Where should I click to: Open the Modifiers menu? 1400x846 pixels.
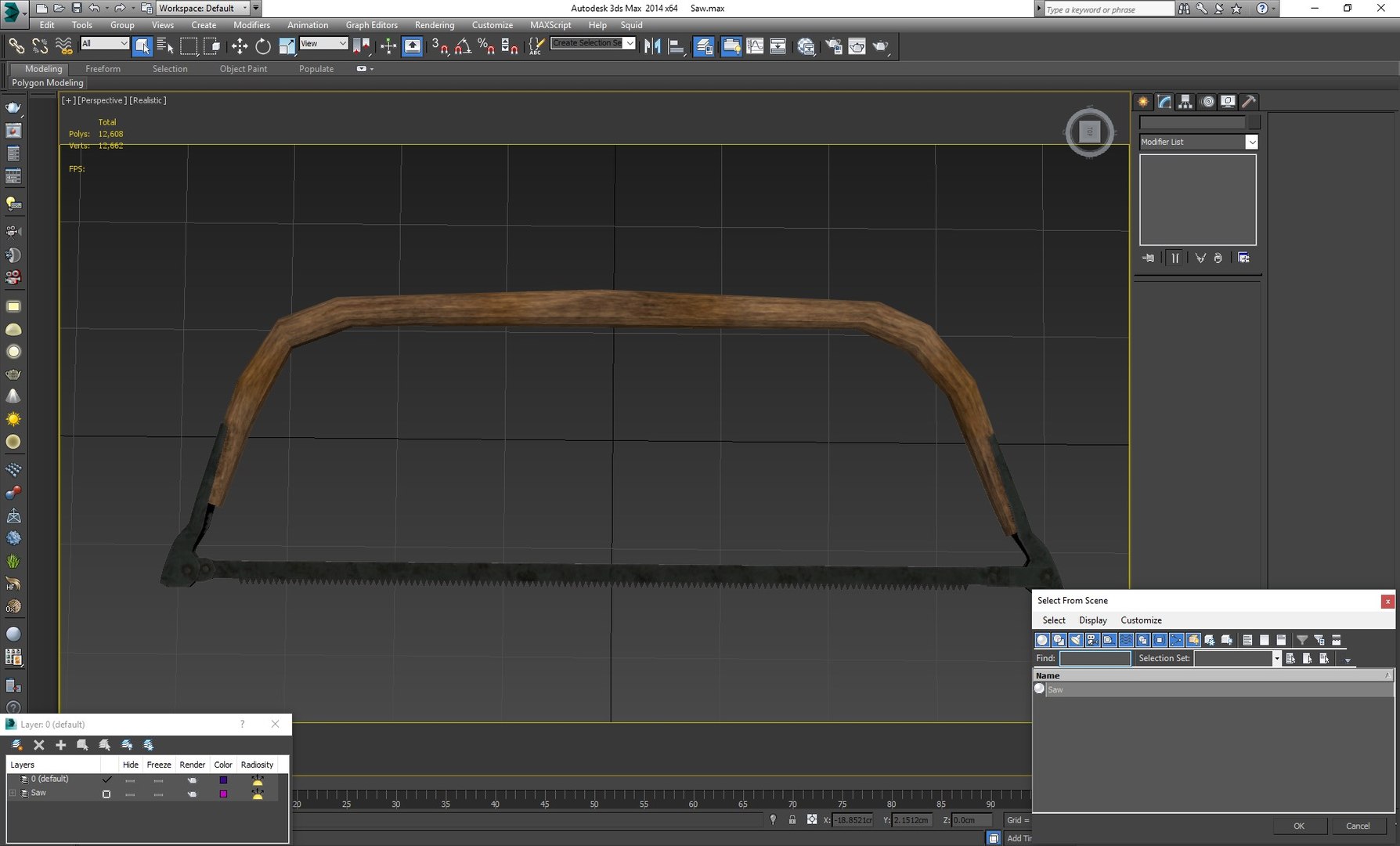251,25
